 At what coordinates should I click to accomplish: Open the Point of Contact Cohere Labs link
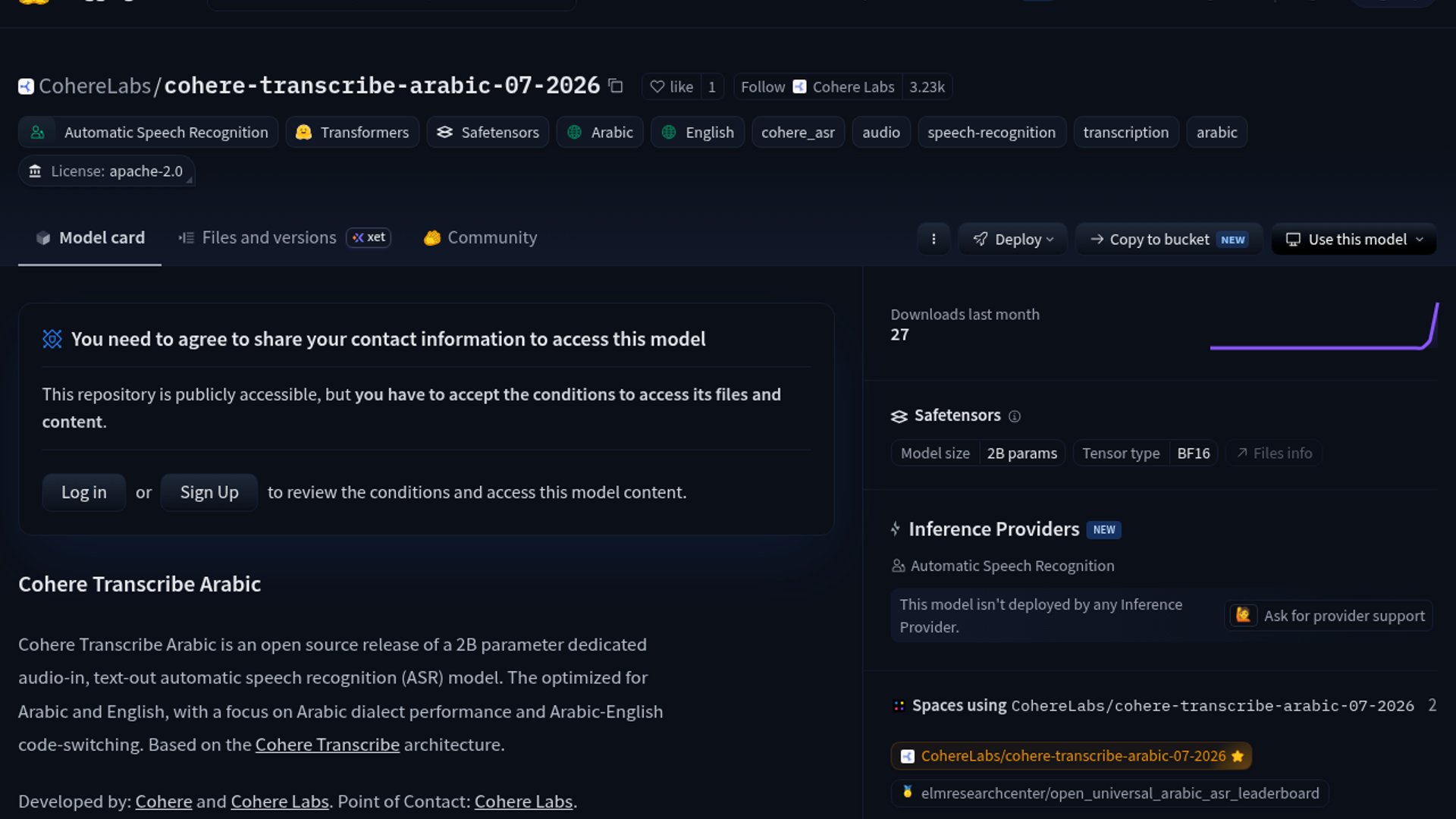coord(523,802)
